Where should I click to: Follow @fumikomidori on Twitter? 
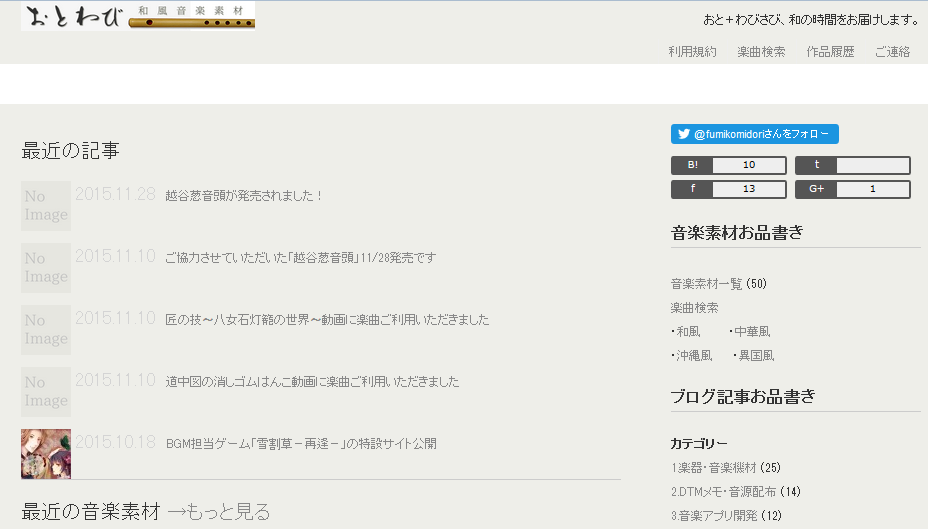tap(754, 134)
